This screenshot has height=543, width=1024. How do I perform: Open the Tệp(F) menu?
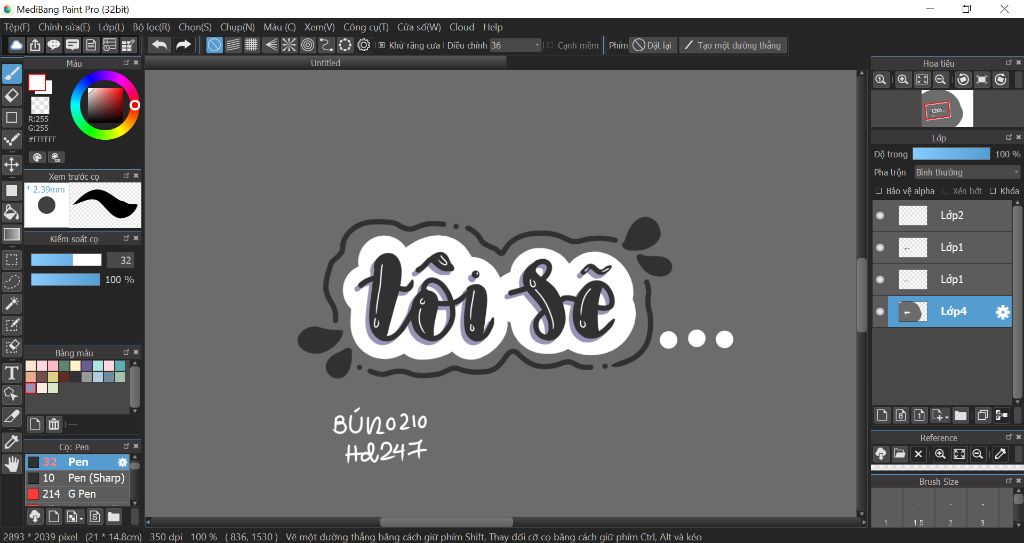point(17,27)
